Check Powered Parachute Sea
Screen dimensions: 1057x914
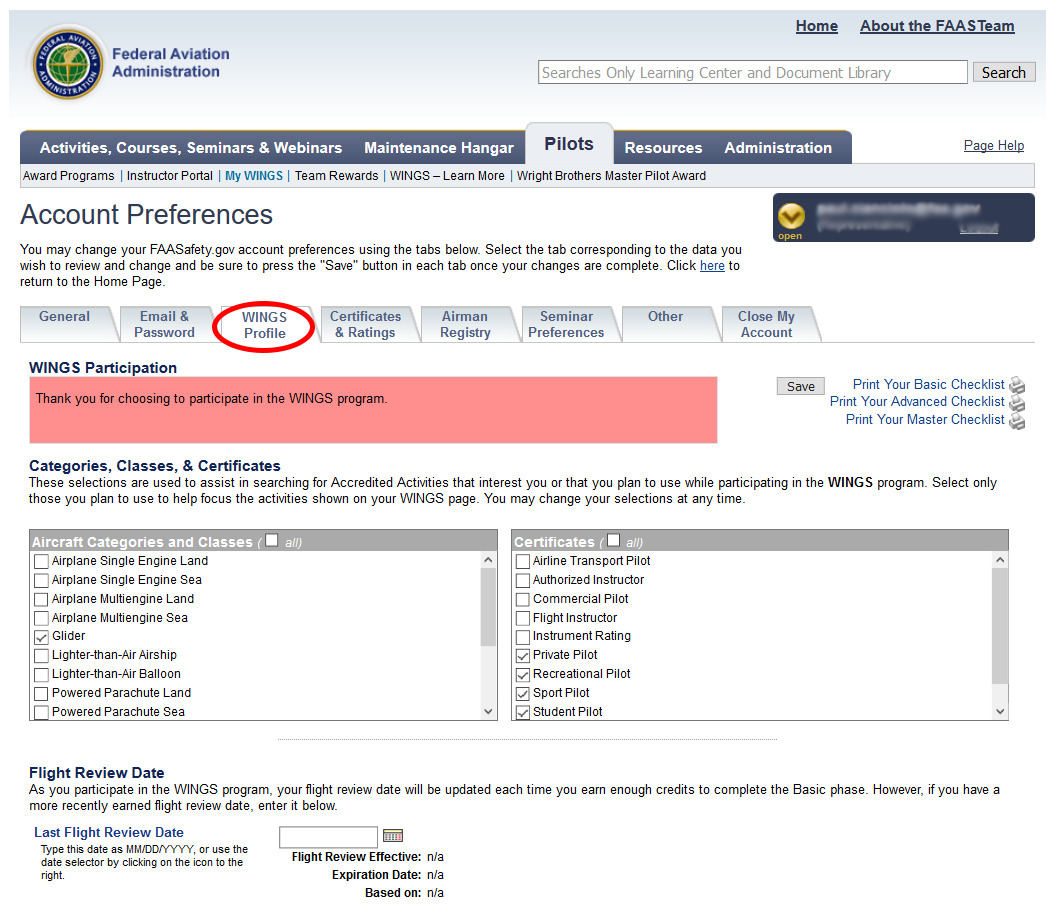(x=41, y=712)
